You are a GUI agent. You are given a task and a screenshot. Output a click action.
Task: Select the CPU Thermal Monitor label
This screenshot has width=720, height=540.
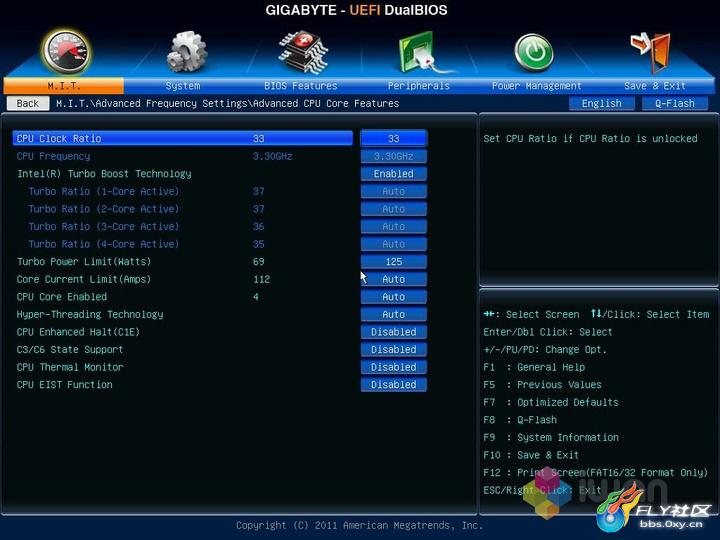[70, 367]
